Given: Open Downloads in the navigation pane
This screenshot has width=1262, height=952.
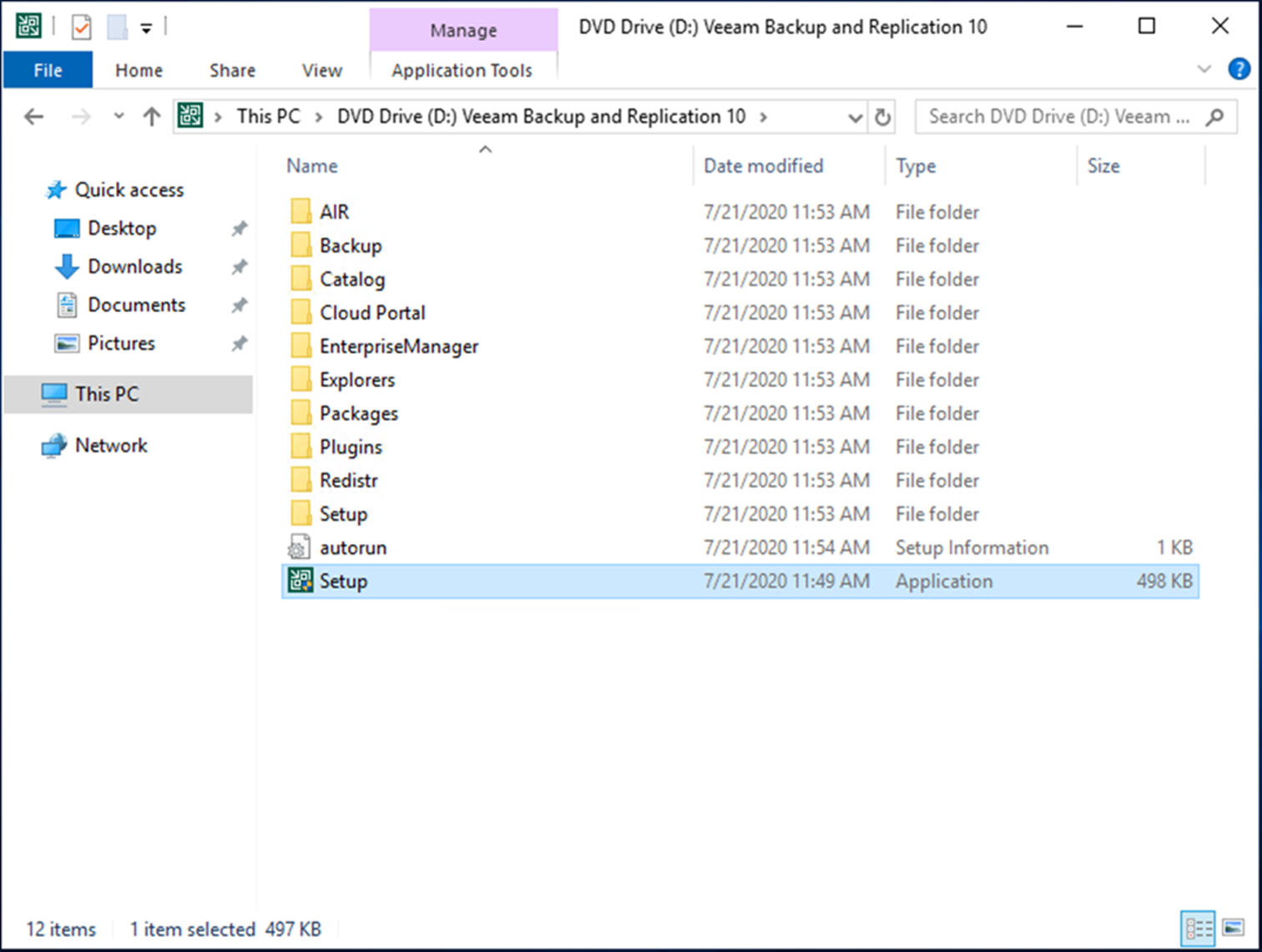Looking at the screenshot, I should [x=135, y=267].
